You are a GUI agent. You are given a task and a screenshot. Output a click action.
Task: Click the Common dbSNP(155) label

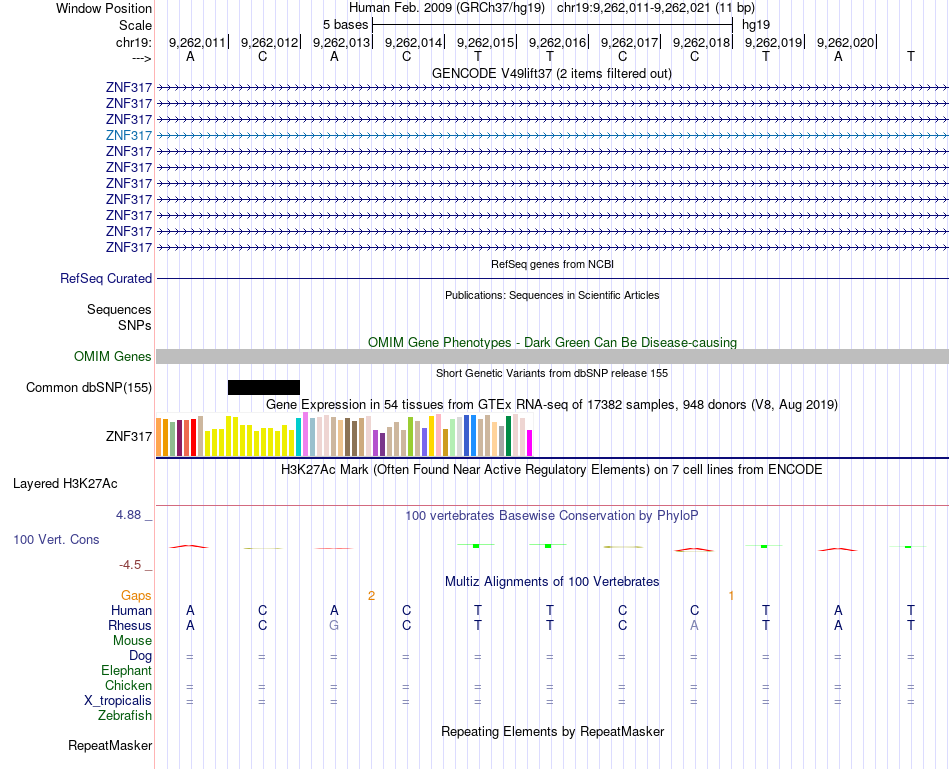pyautogui.click(x=89, y=387)
